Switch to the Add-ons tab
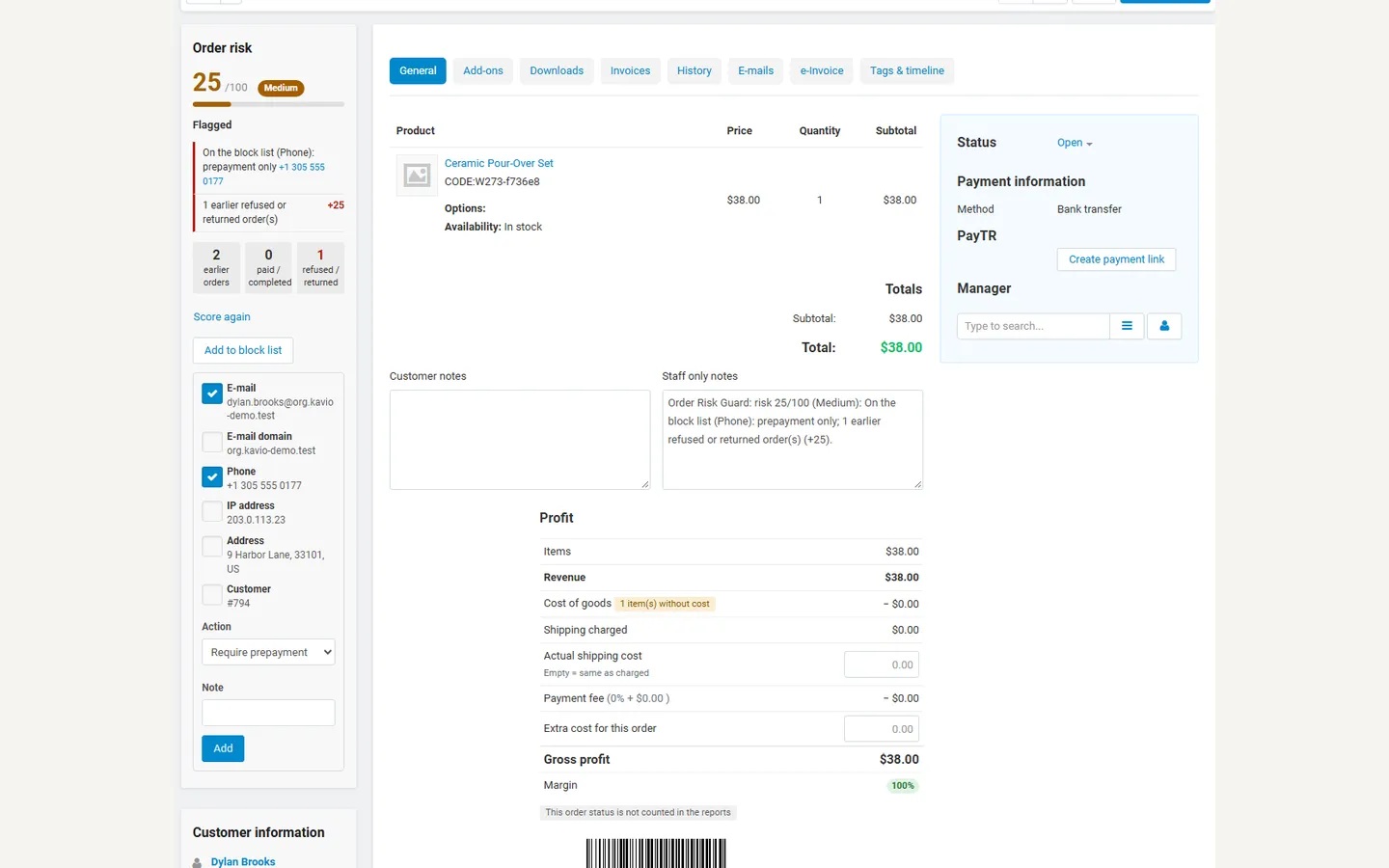 pyautogui.click(x=483, y=70)
